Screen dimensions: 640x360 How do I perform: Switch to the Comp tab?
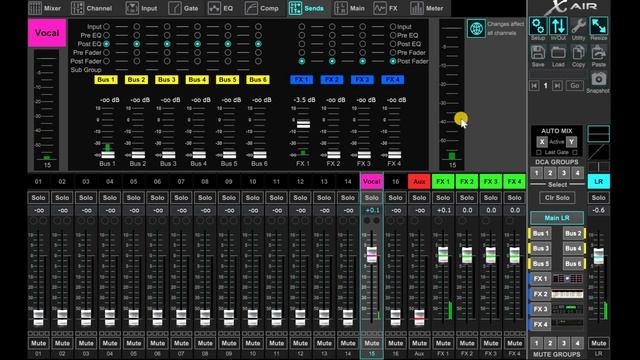point(262,8)
